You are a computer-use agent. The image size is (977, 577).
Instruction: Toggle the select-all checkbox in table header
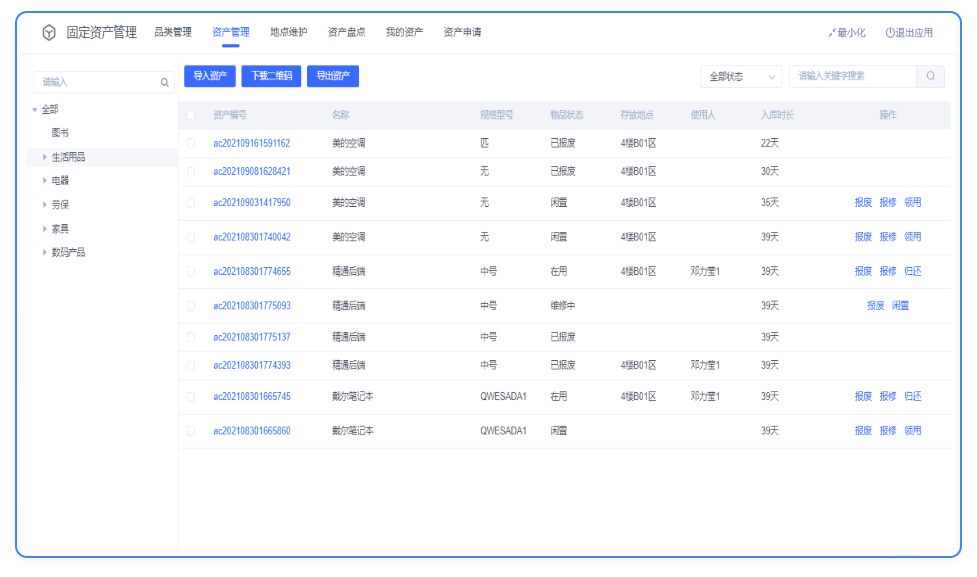[191, 115]
